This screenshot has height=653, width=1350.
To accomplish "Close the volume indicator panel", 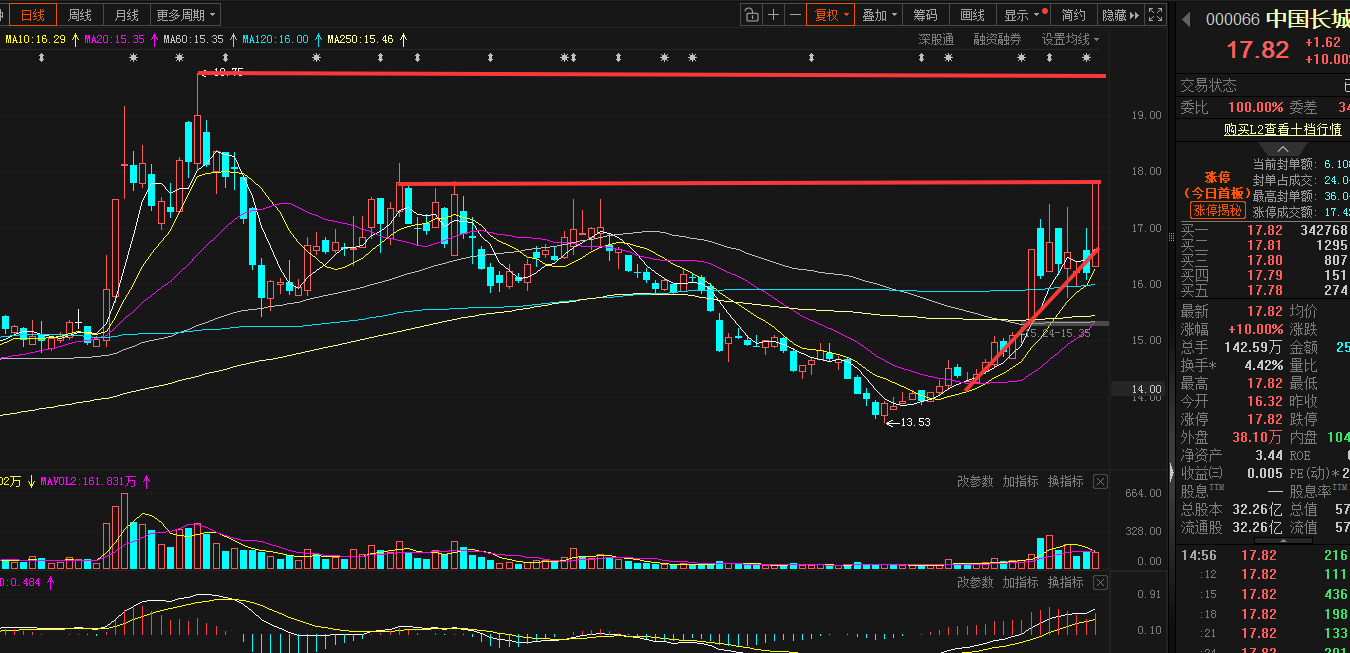I will coord(1100,482).
